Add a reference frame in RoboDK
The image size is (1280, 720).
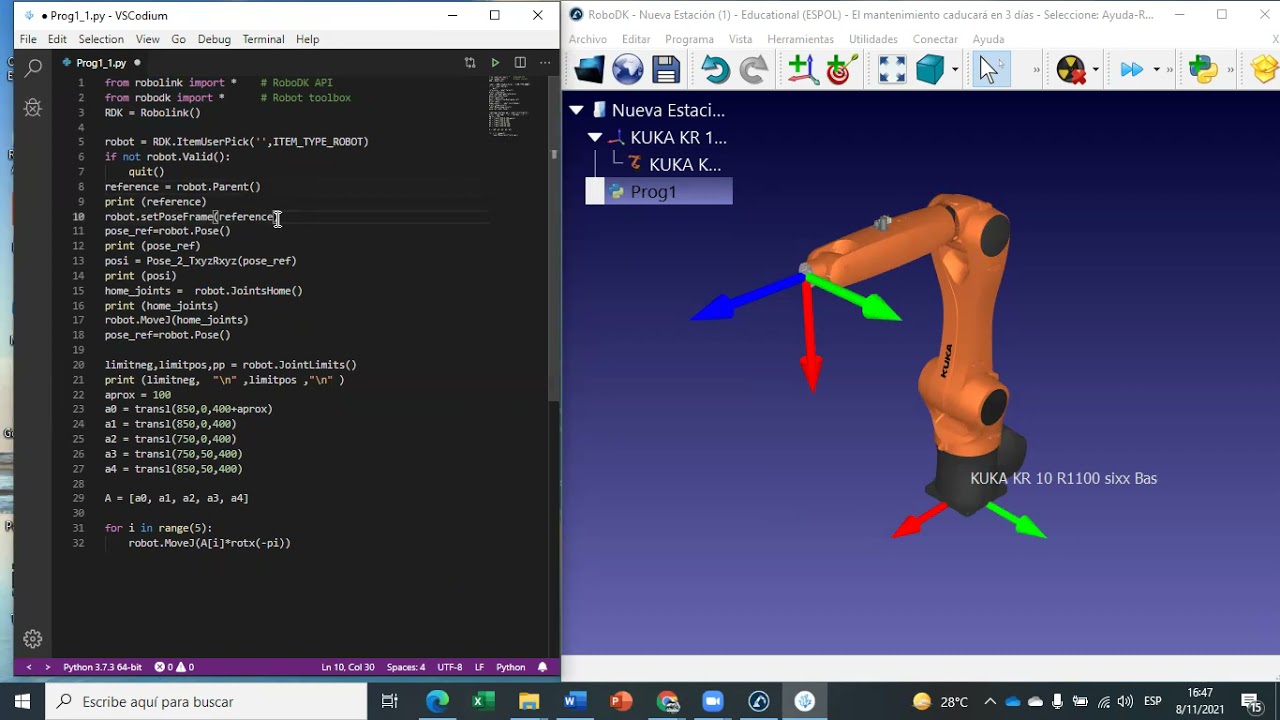point(802,69)
